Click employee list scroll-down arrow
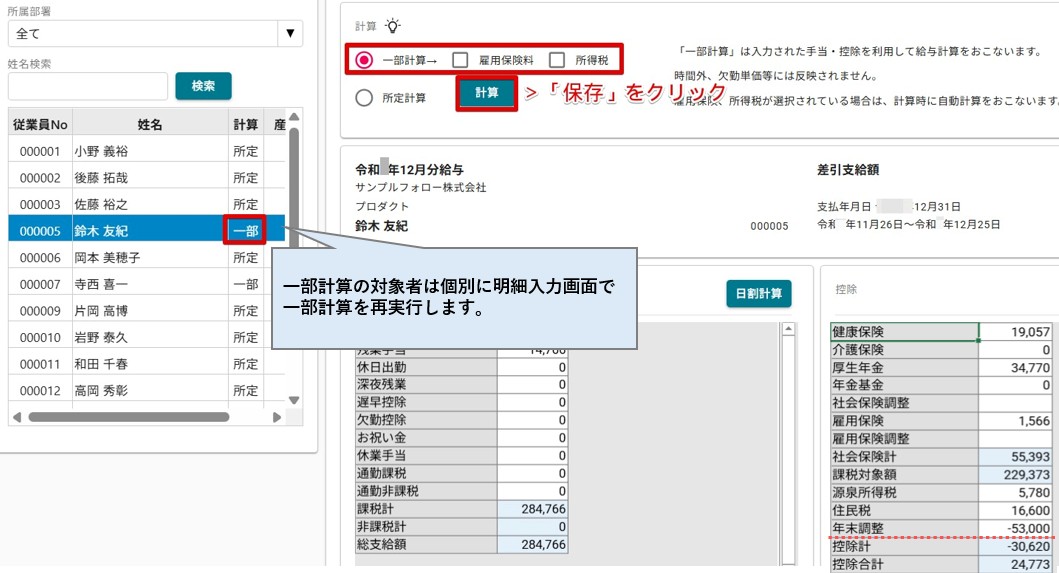The height and width of the screenshot is (573, 1059). tap(294, 400)
